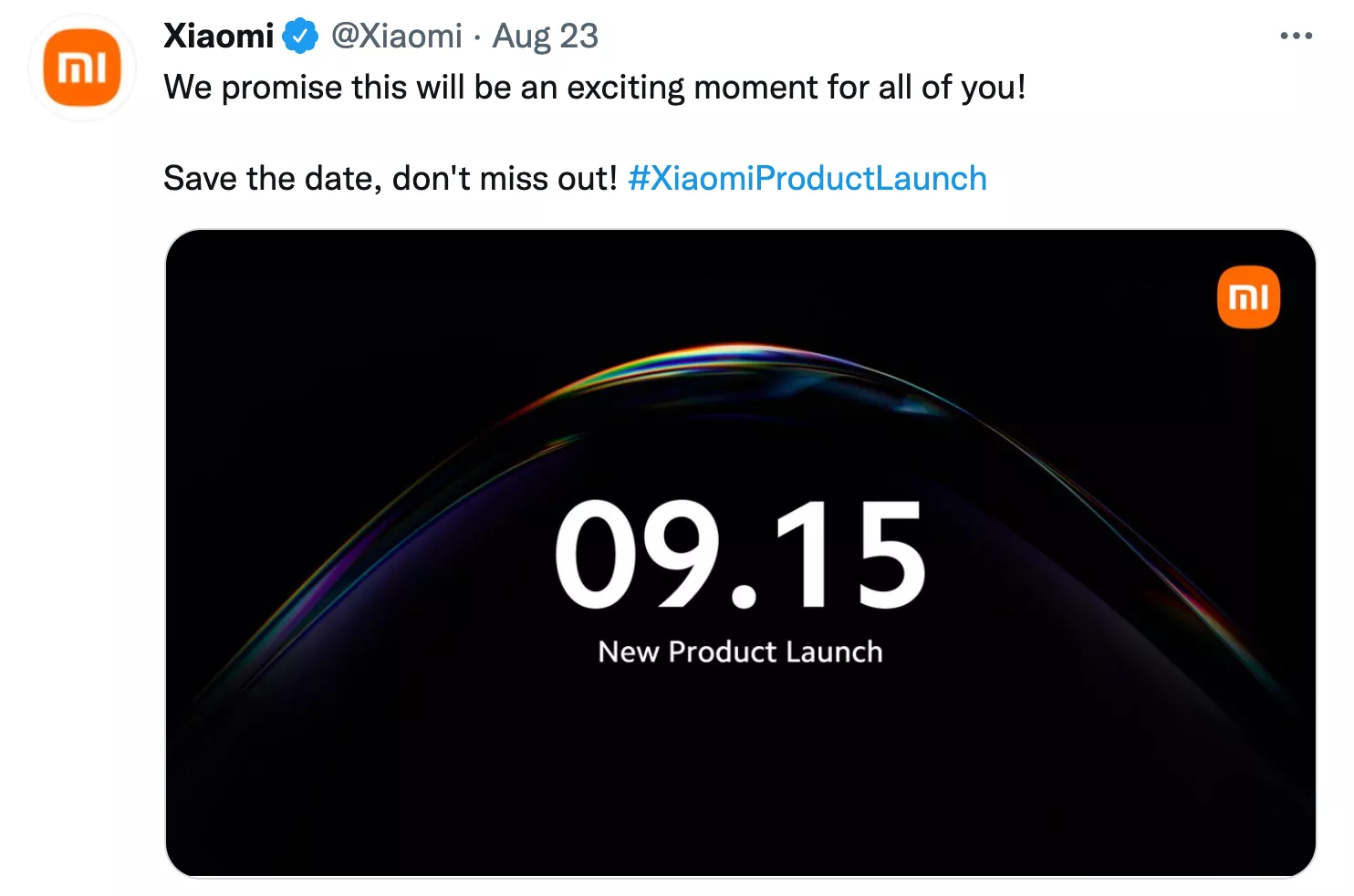Click the "New Product Launch" caption in image
1354x896 pixels.
740,651
